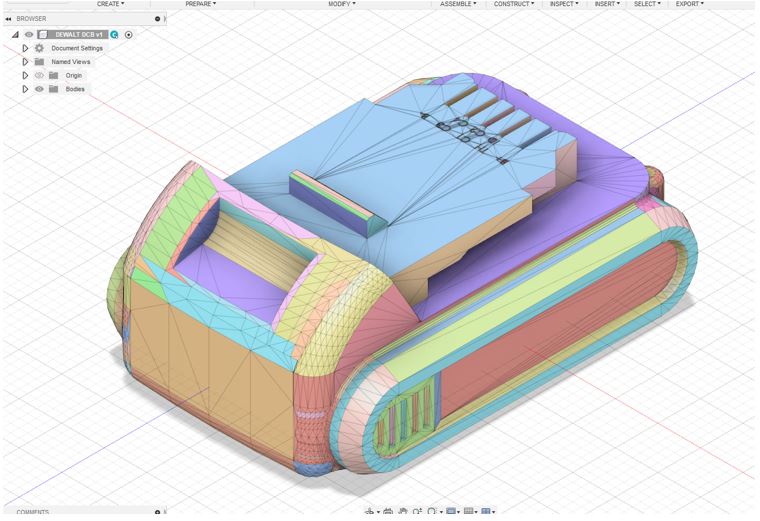Screen dimensions: 760x521
Task: Open the MODIFY menu
Action: point(342,4)
